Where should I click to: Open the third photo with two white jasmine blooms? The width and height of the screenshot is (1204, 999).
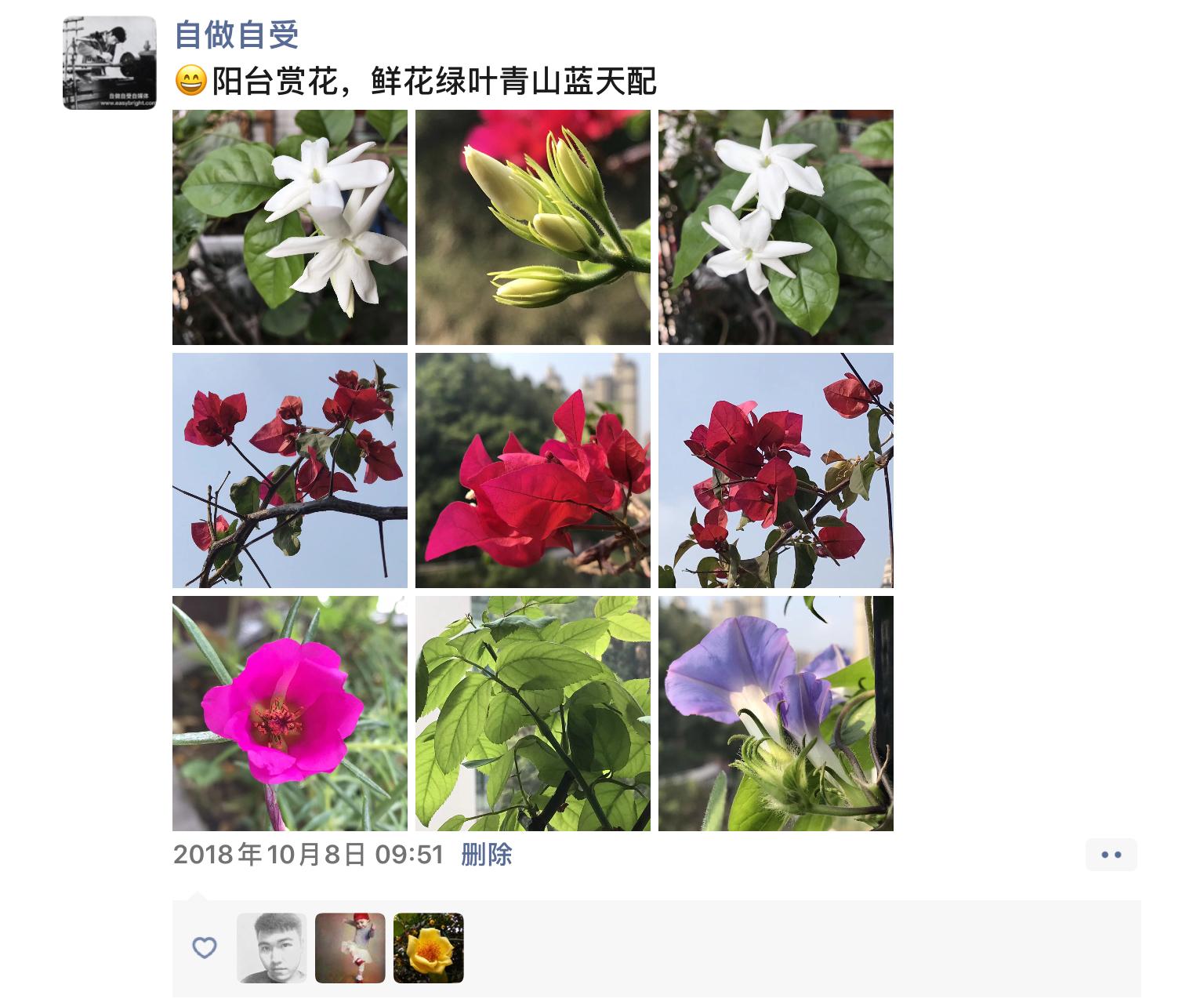(x=776, y=227)
